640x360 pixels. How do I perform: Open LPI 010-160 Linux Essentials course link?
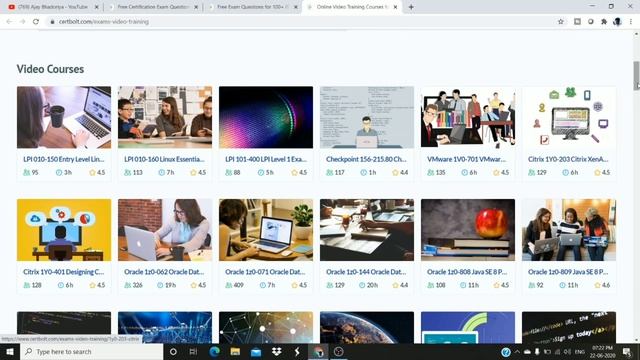pos(164,159)
